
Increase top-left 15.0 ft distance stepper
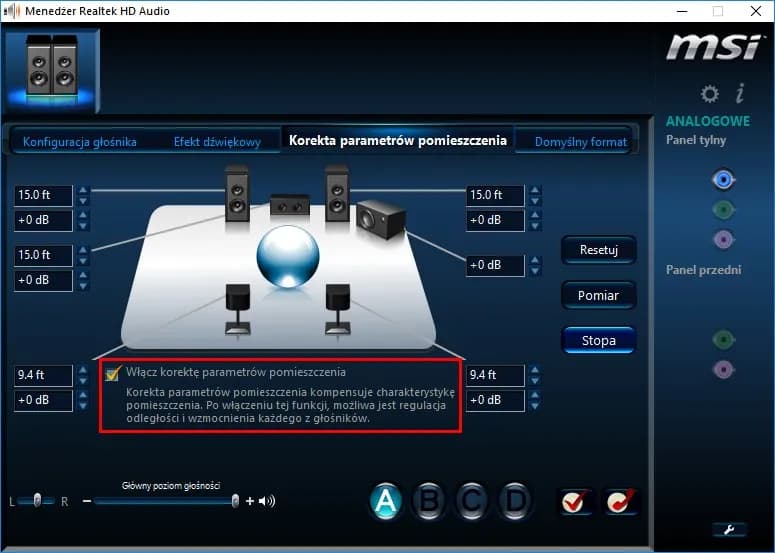[x=83, y=190]
